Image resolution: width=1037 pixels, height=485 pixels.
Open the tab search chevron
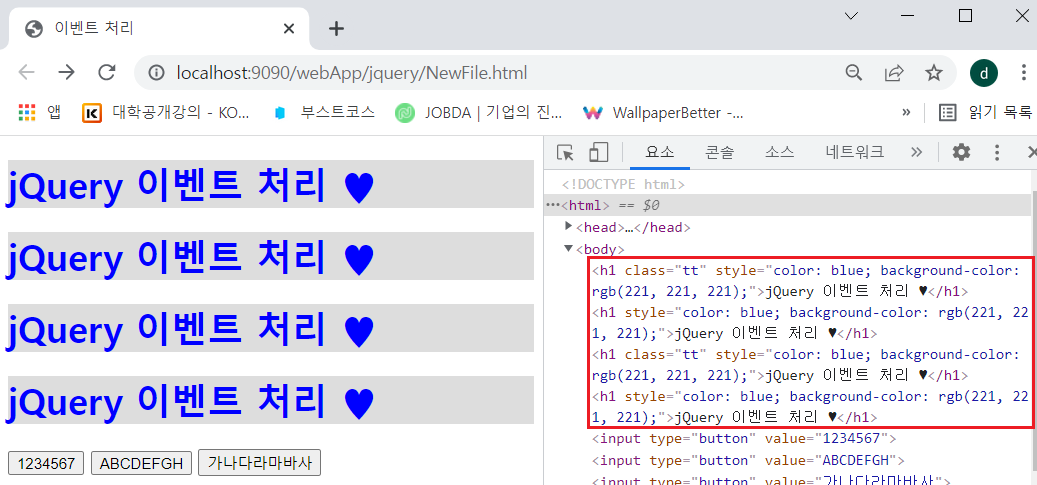pos(852,15)
